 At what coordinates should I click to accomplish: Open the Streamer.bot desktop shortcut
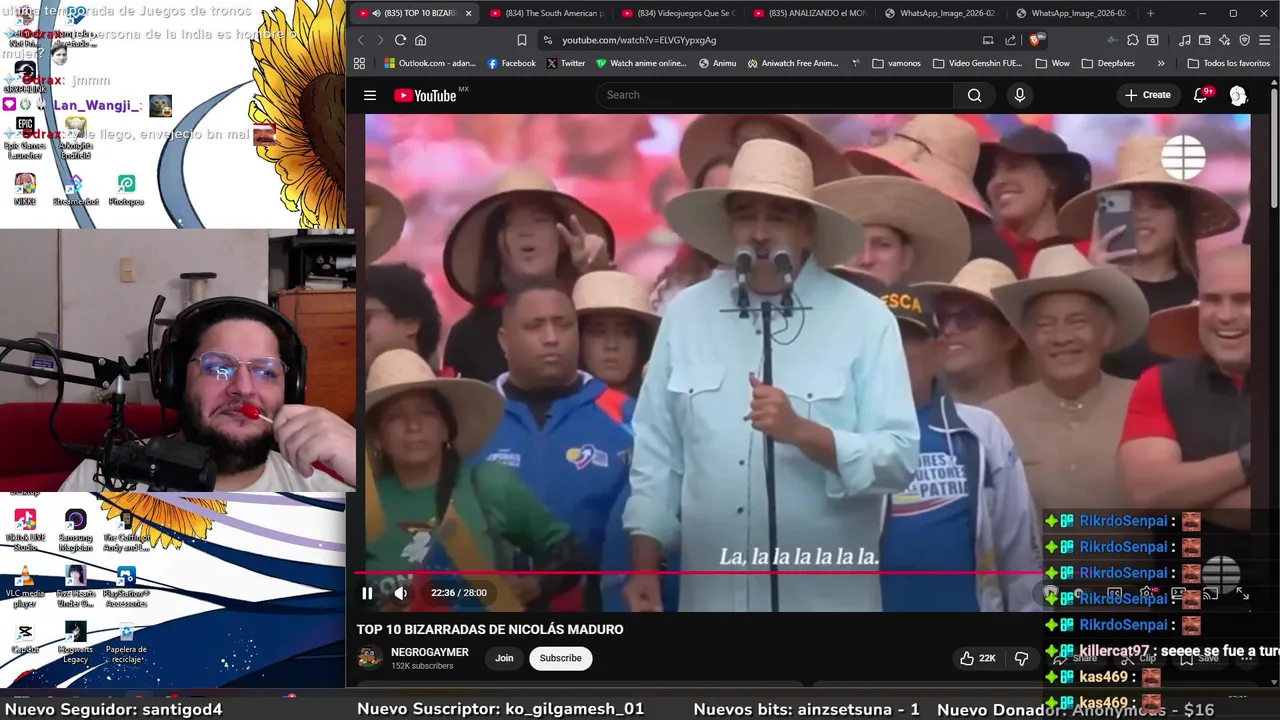[75, 189]
